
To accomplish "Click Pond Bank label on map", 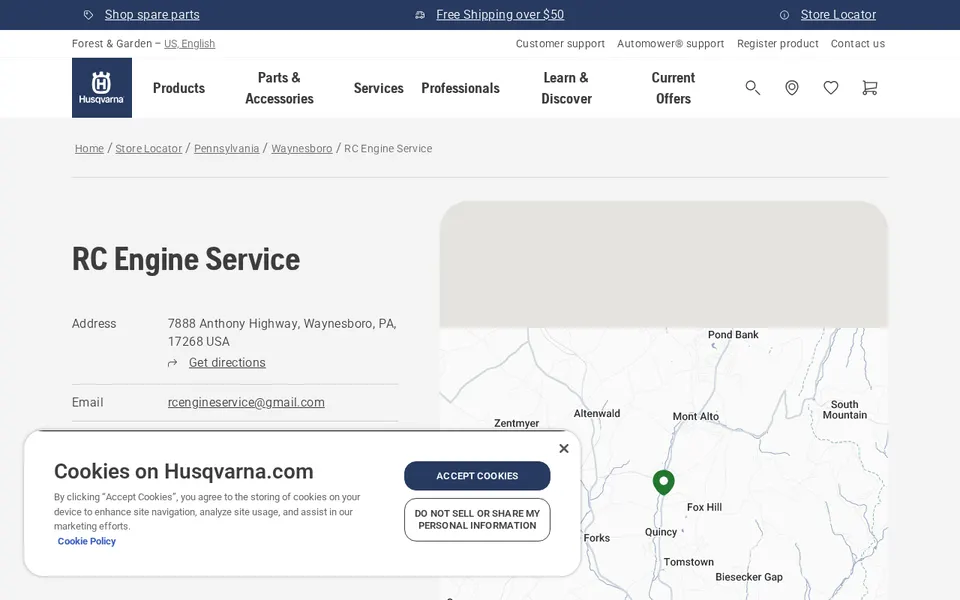I will (733, 335).
